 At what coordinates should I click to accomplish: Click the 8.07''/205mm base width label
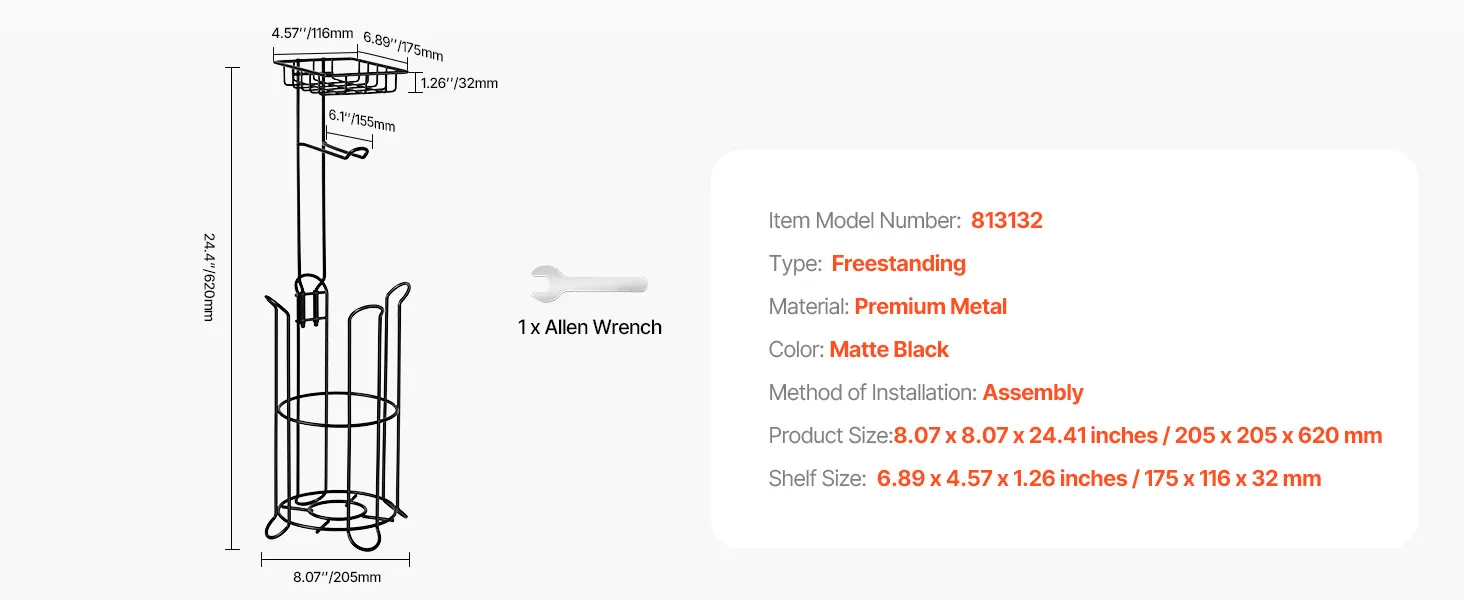tap(337, 577)
